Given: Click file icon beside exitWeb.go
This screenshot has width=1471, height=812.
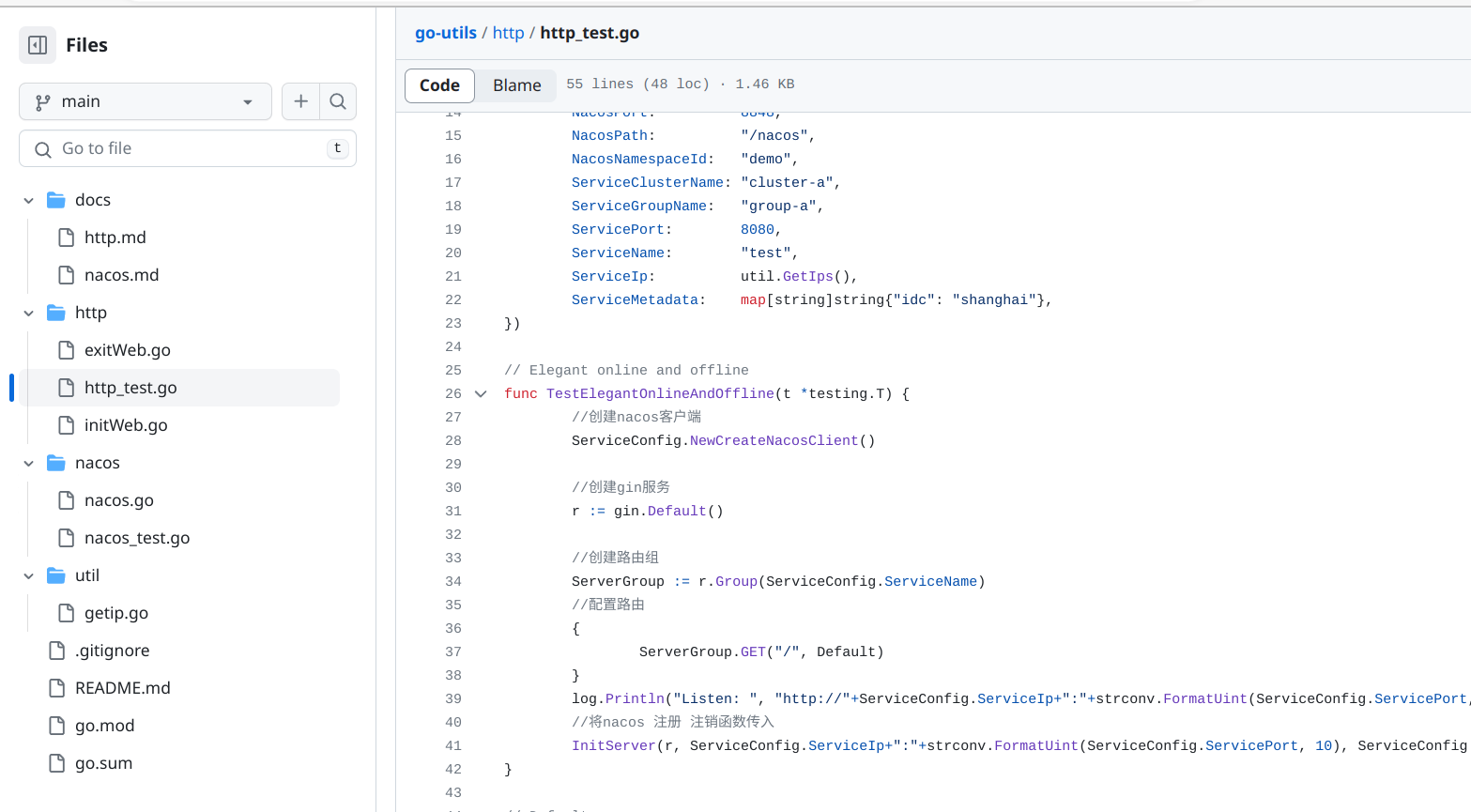Looking at the screenshot, I should tap(66, 350).
